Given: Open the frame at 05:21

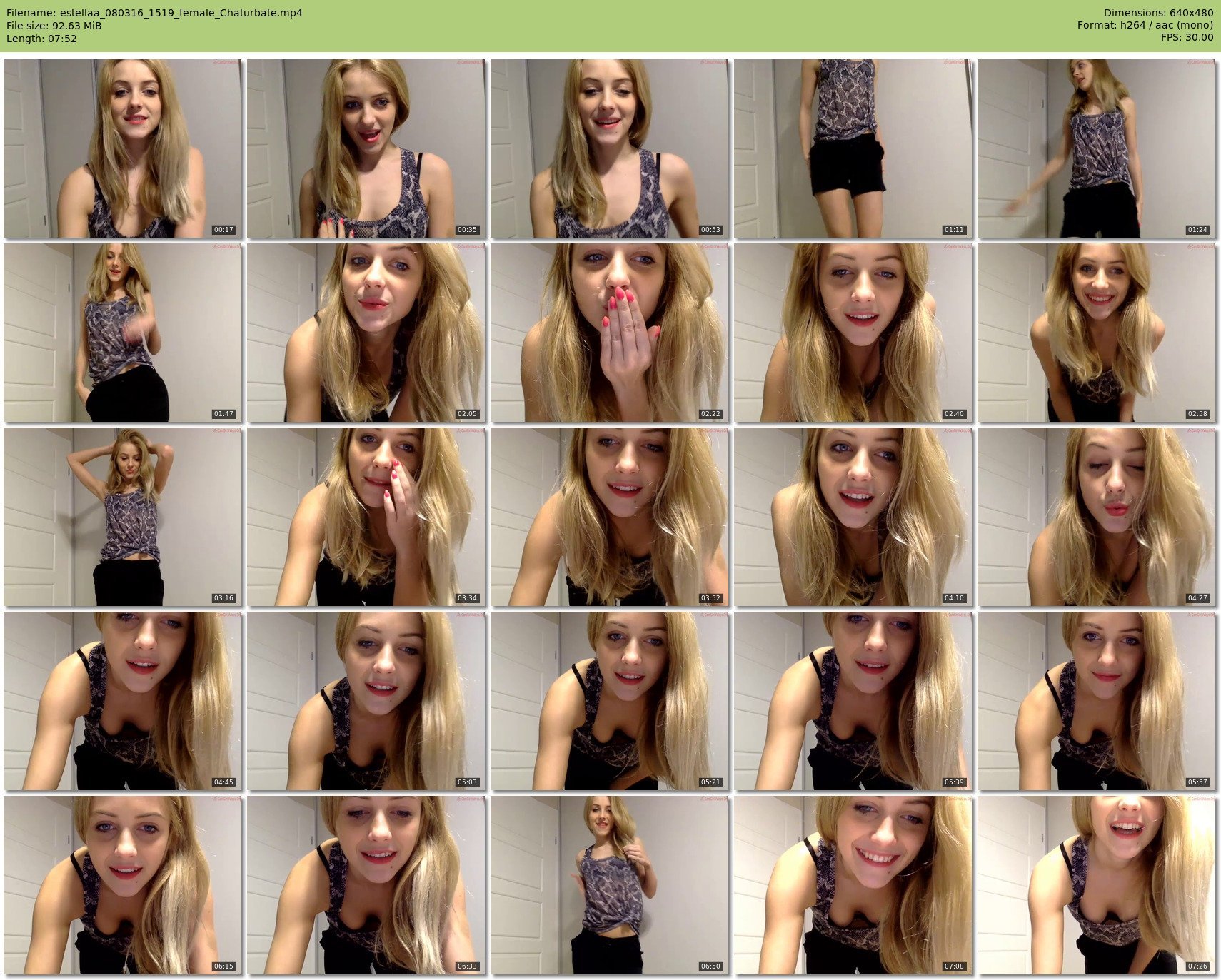Looking at the screenshot, I should tap(610, 701).
